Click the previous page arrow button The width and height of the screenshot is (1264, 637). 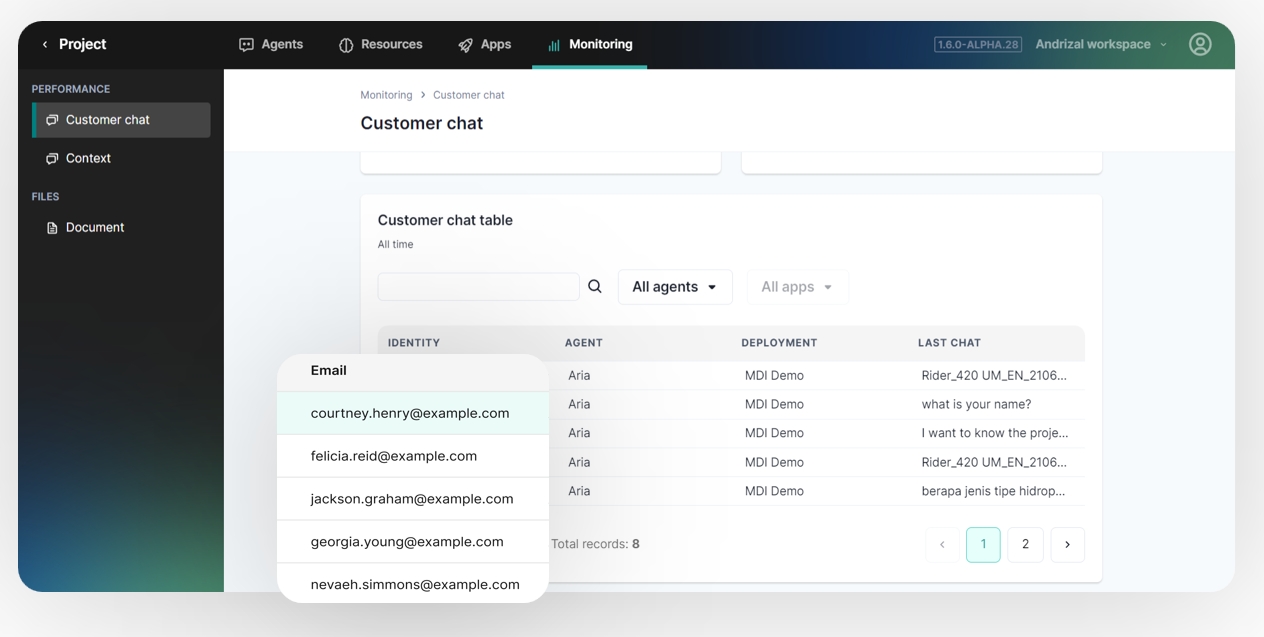pos(942,544)
